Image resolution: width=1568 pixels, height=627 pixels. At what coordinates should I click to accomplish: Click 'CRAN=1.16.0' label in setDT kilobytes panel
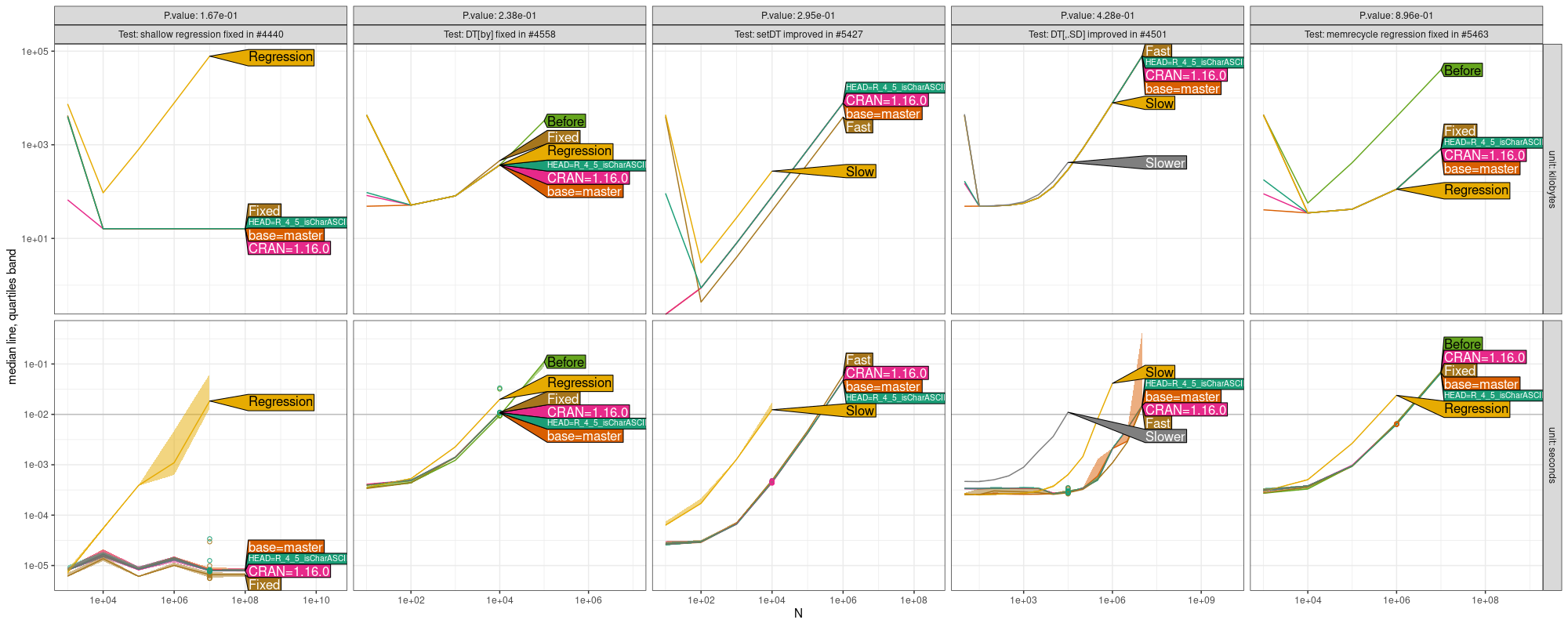(887, 100)
